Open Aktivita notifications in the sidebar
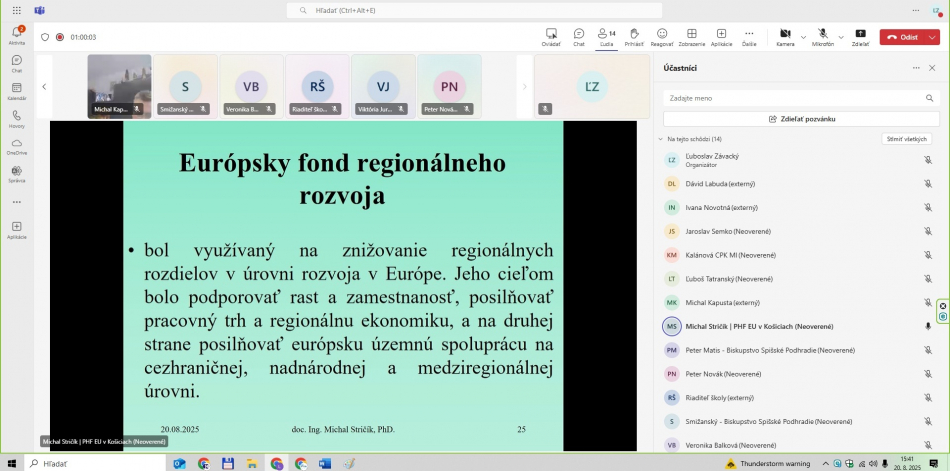Image resolution: width=950 pixels, height=471 pixels. 17,36
